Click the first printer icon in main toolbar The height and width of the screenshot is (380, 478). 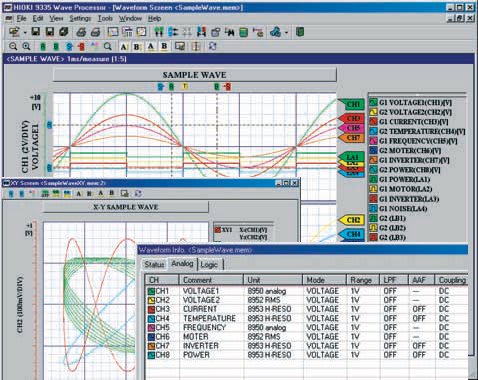point(81,32)
